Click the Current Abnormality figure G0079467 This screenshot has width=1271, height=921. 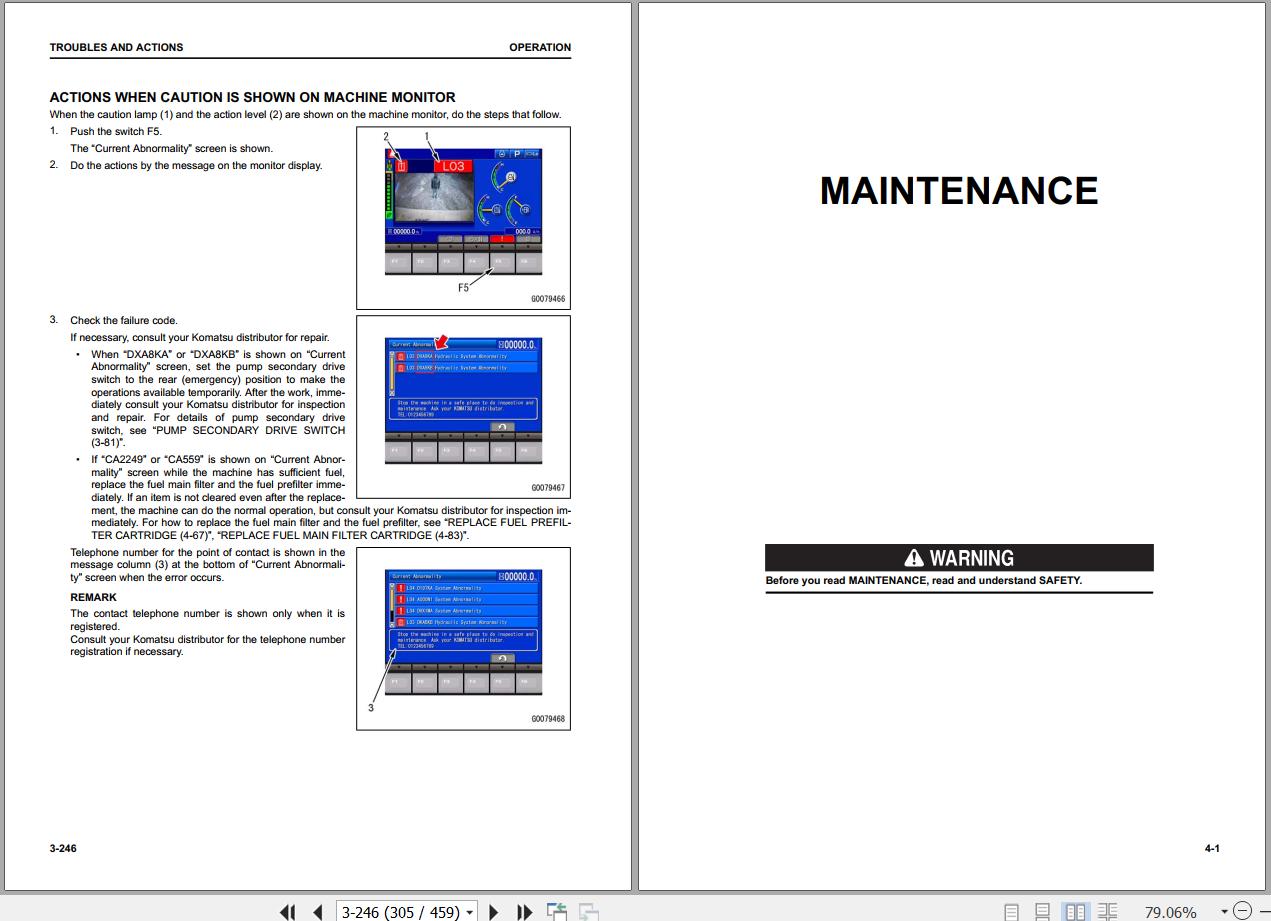pyautogui.click(x=463, y=407)
